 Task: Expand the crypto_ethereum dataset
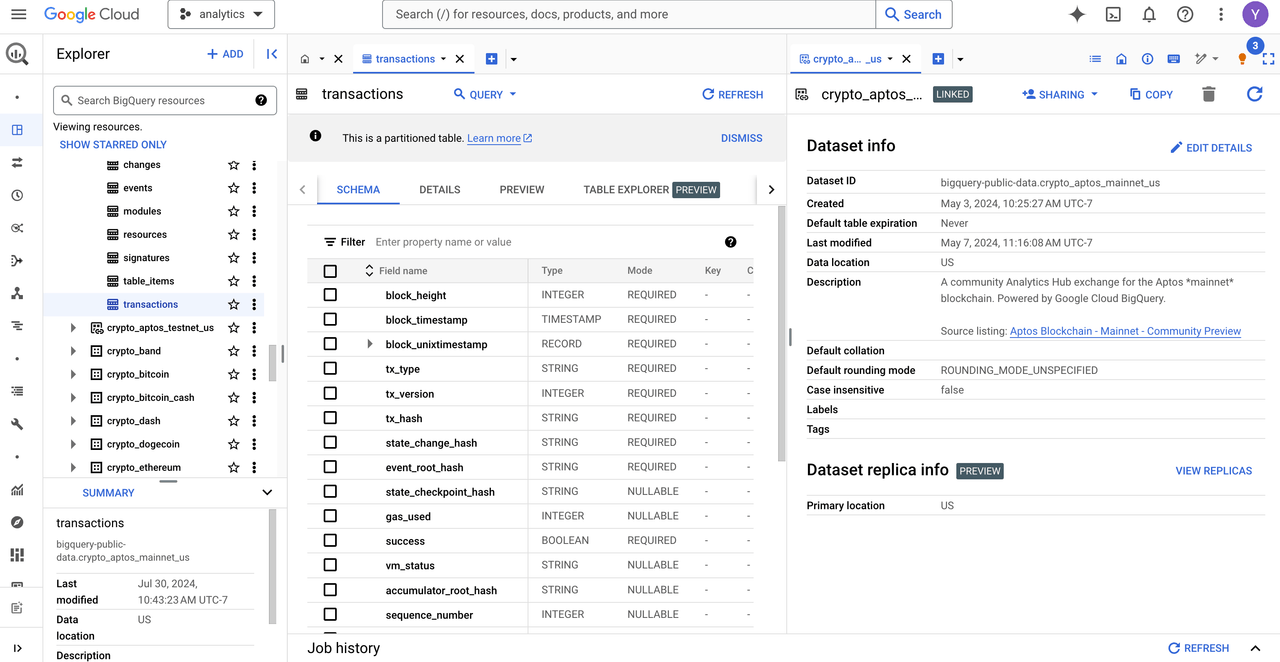click(x=73, y=468)
